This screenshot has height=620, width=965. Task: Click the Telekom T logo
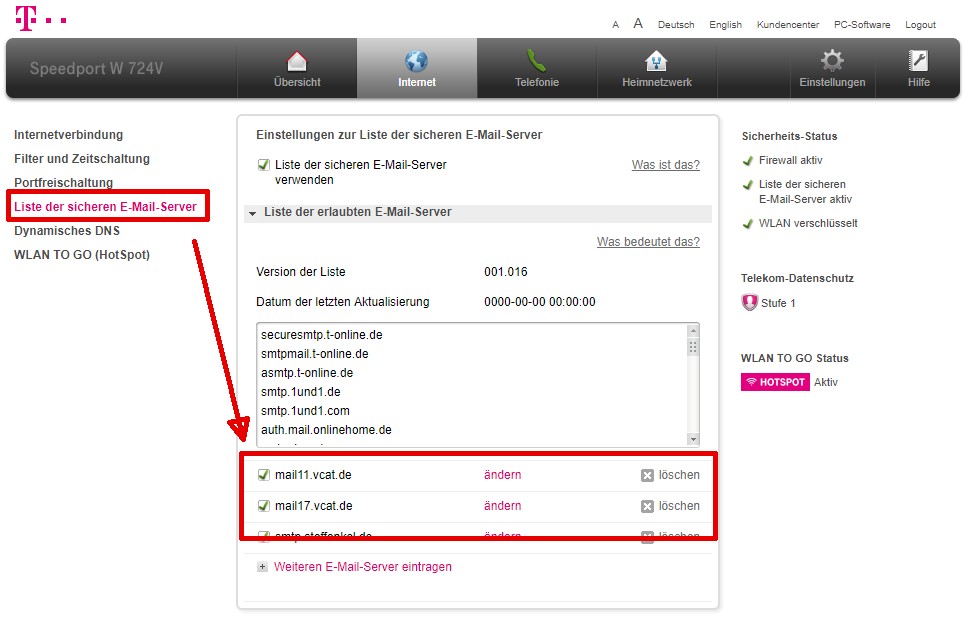(x=27, y=17)
